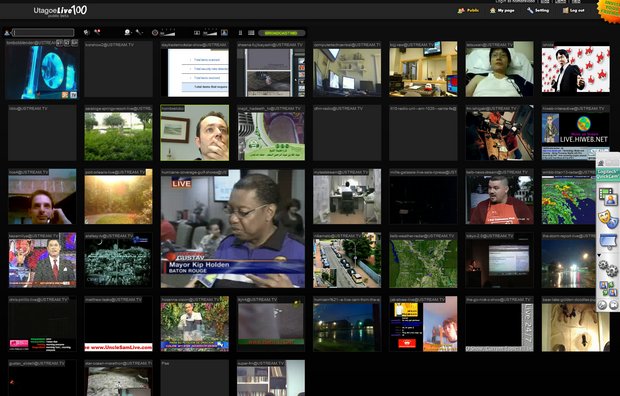Click the small thumbnail size icon
620x396 pixels.
coord(197,33)
